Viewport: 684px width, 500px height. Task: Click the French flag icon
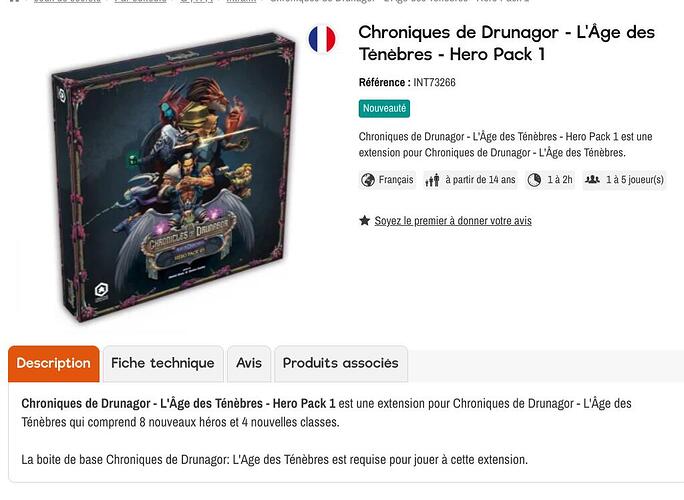(x=322, y=39)
